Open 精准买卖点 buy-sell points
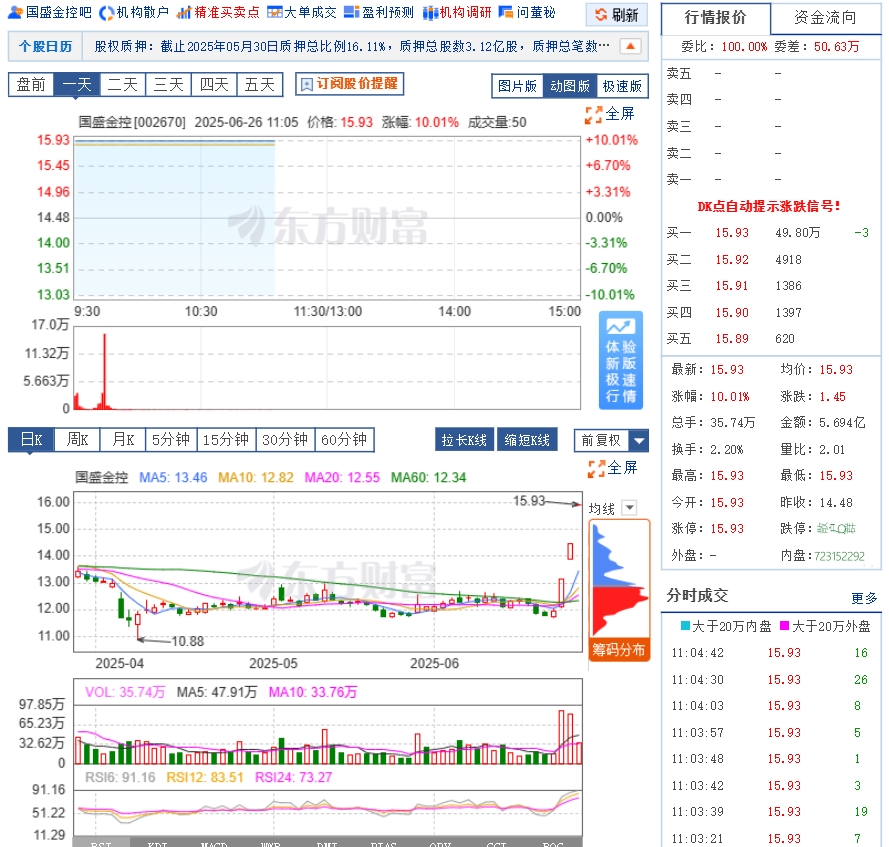The image size is (889, 847). coord(218,12)
